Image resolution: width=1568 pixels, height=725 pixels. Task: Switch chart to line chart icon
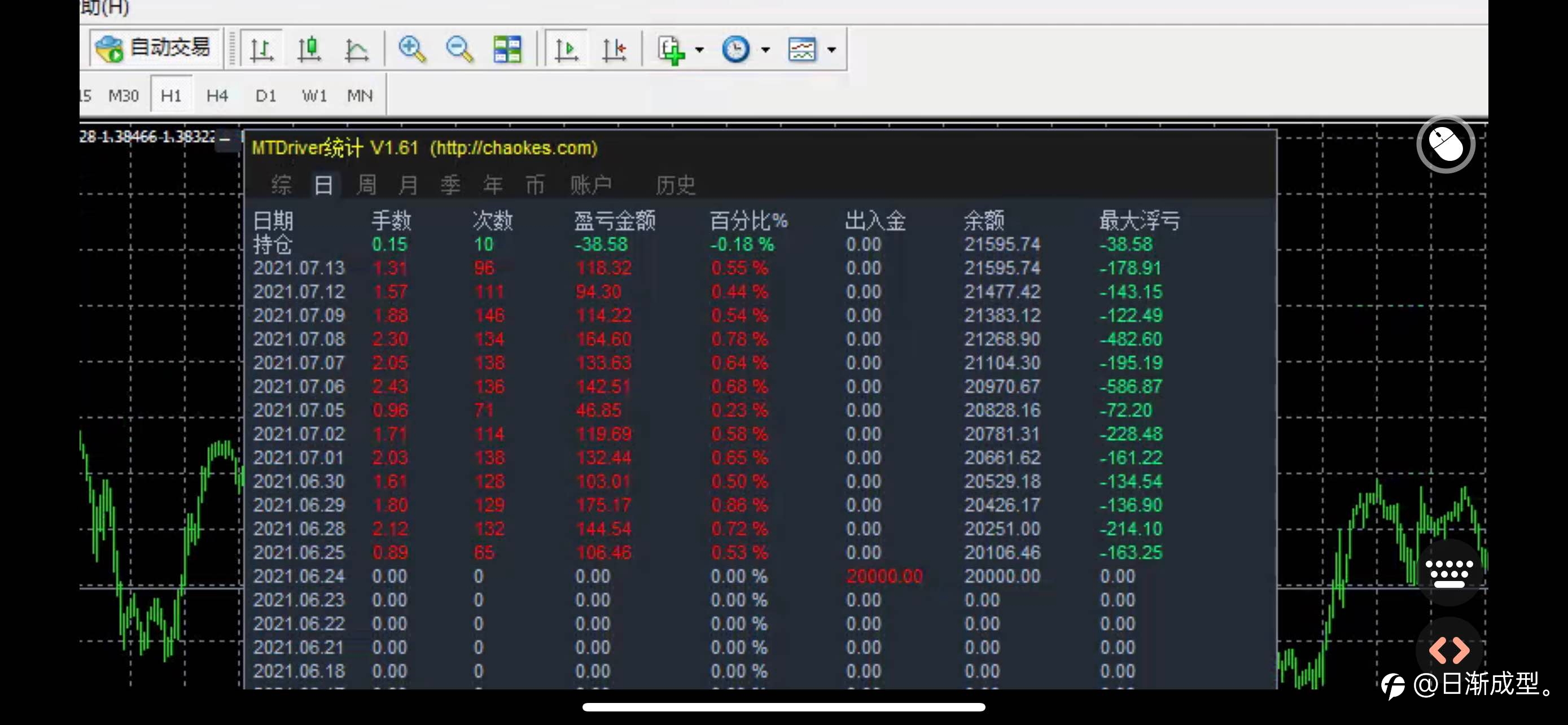click(x=357, y=49)
